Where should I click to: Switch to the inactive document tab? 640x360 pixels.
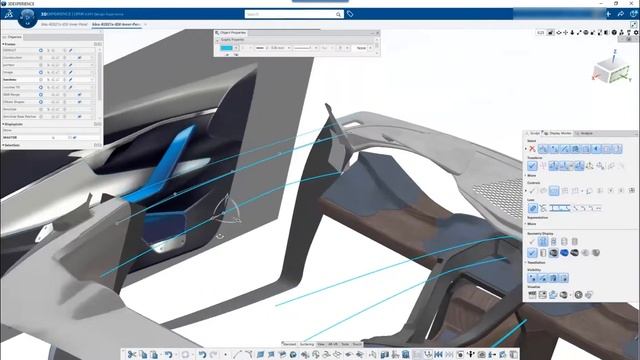coord(64,24)
